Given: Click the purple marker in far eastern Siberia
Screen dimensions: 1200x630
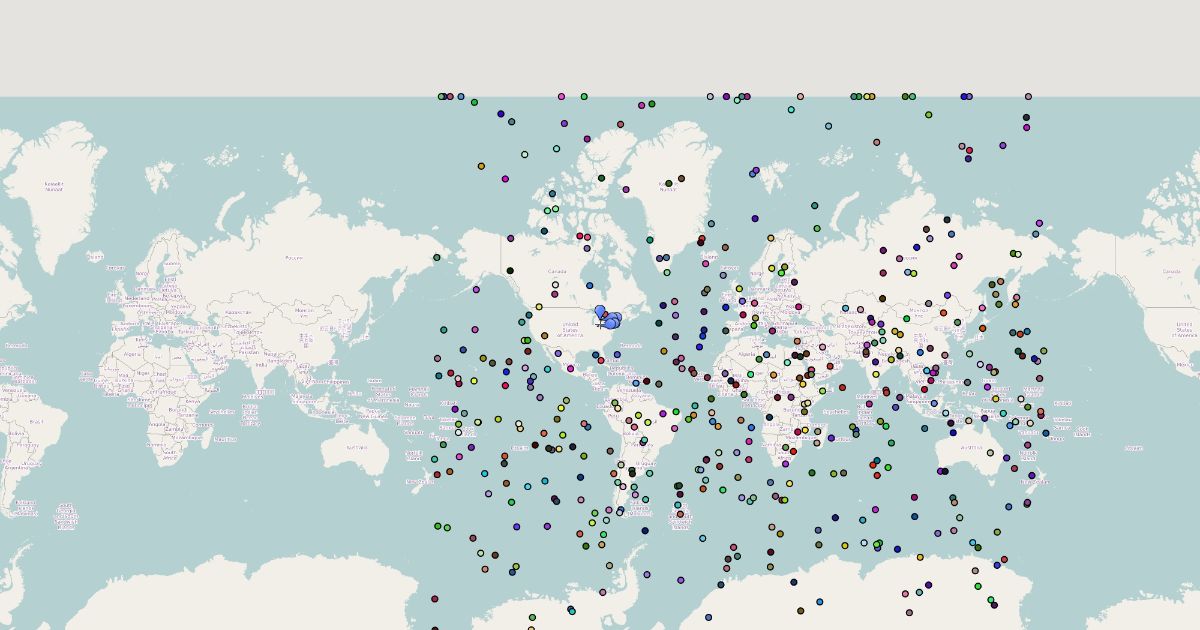Looking at the screenshot, I should pyautogui.click(x=1039, y=223).
